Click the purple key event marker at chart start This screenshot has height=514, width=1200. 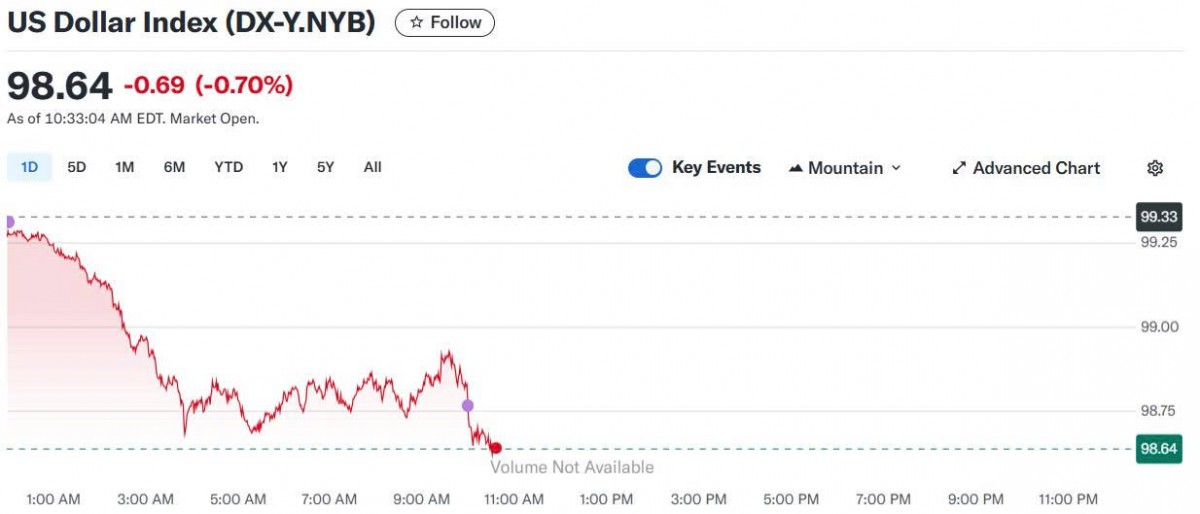click(x=9, y=222)
